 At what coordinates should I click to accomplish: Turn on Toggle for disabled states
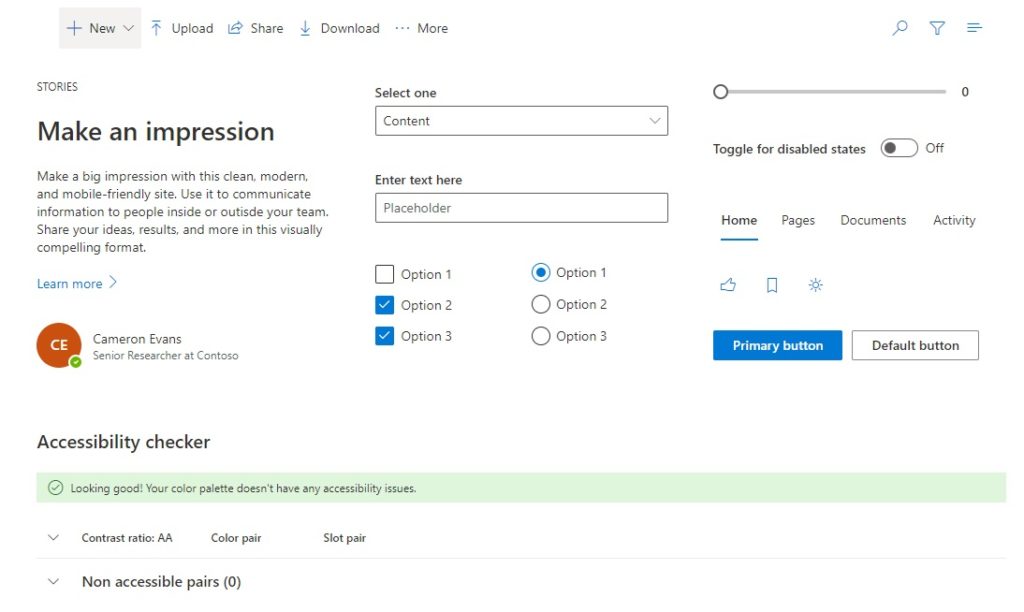899,148
